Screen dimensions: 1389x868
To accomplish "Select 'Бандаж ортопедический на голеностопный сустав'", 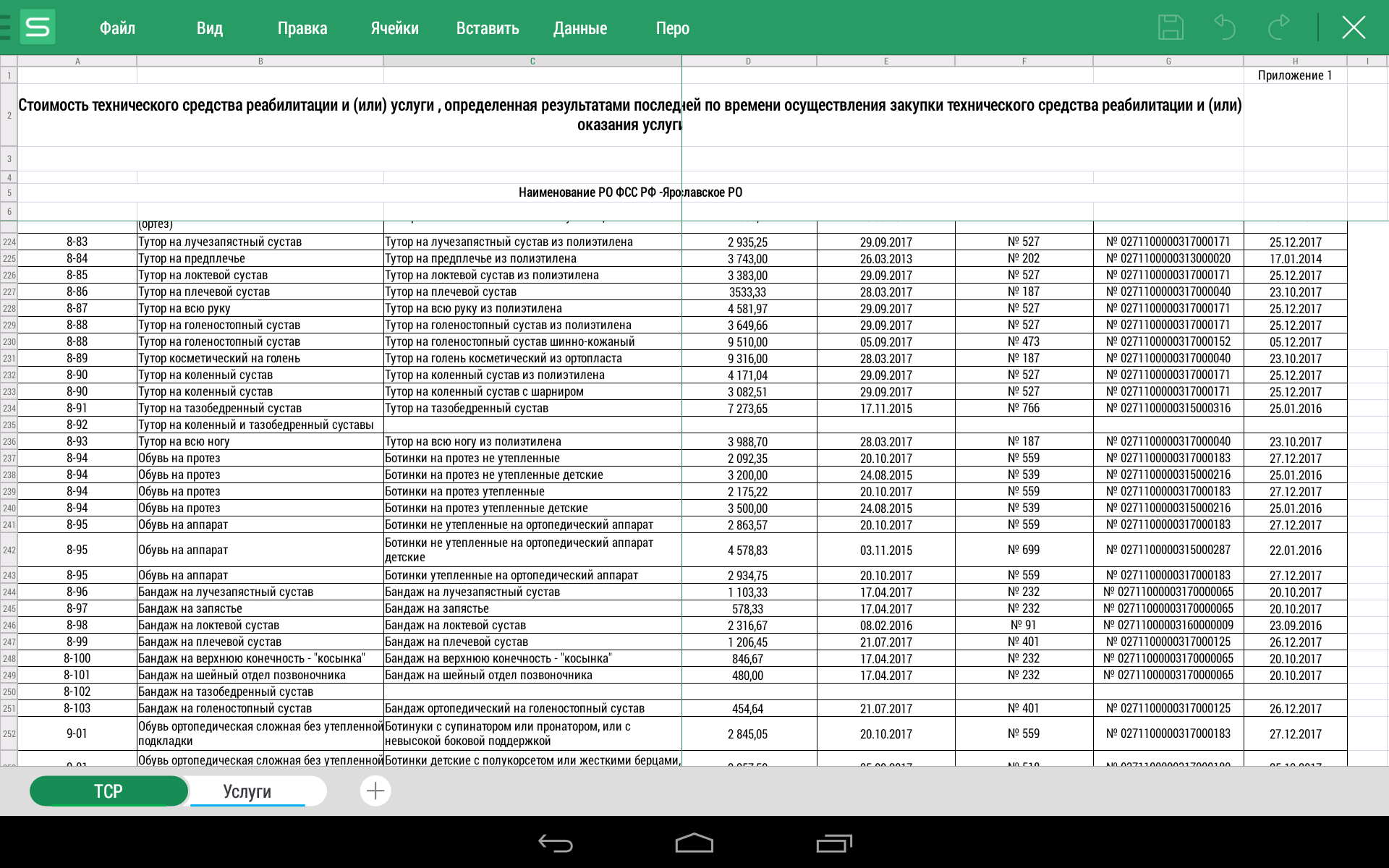I will pos(532,709).
